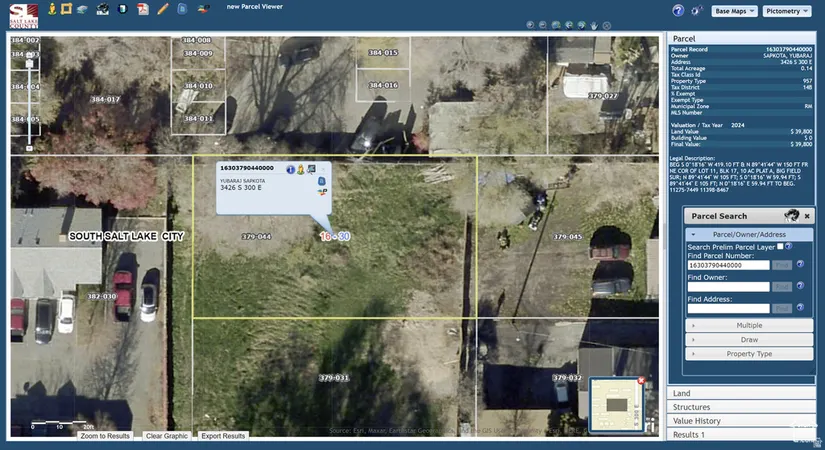Toggle Search Prelim Parcel Layer checkbox

pos(780,246)
